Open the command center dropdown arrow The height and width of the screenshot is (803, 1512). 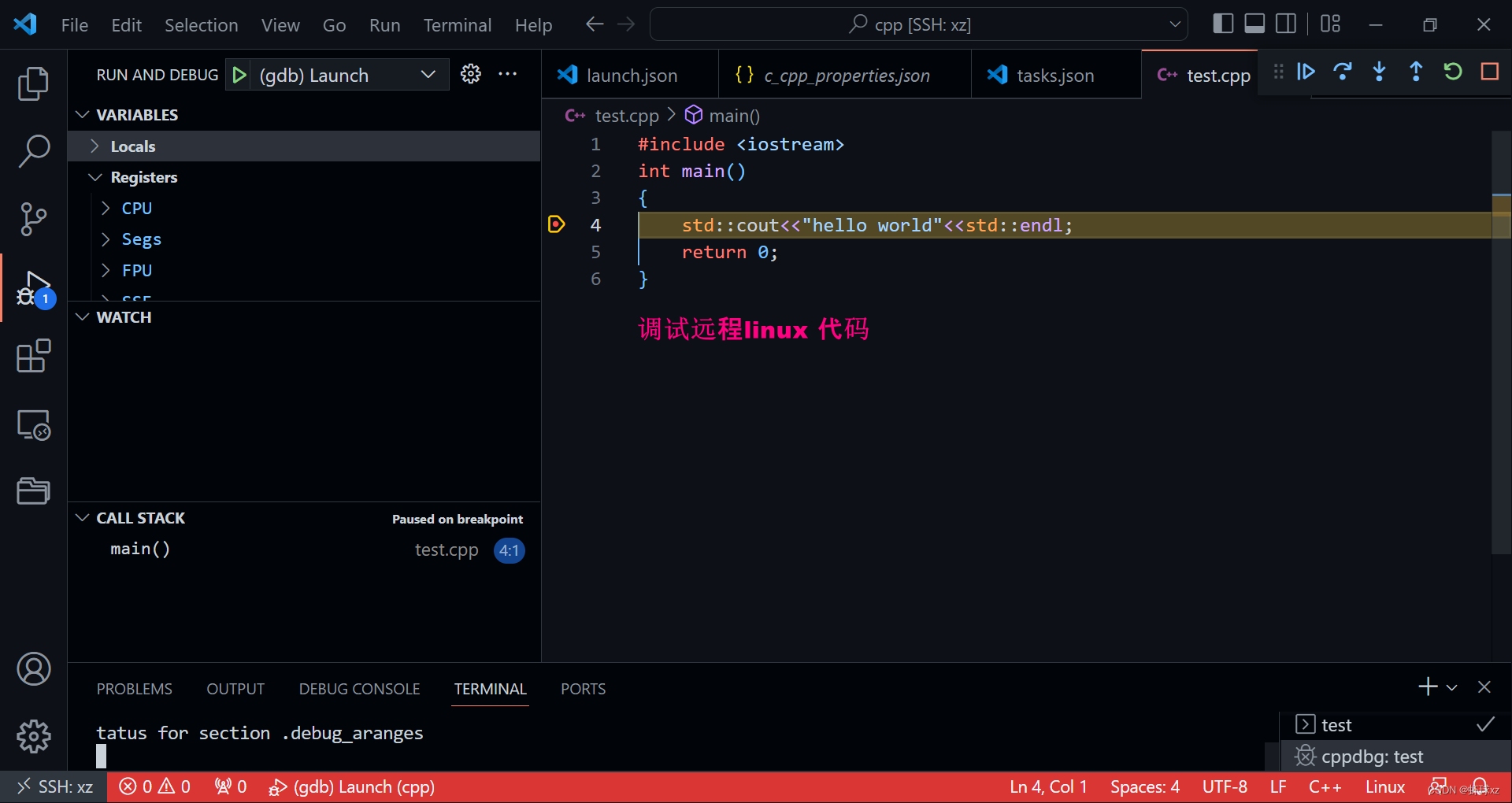(x=1175, y=24)
